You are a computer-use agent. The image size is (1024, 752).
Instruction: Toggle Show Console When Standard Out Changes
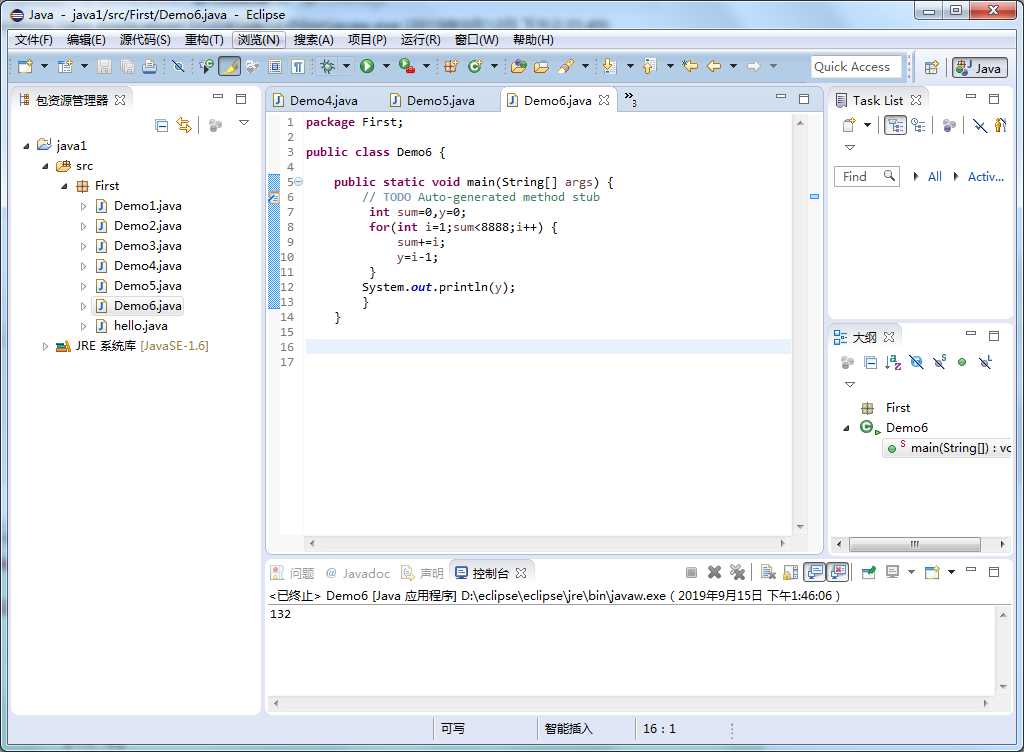[814, 572]
